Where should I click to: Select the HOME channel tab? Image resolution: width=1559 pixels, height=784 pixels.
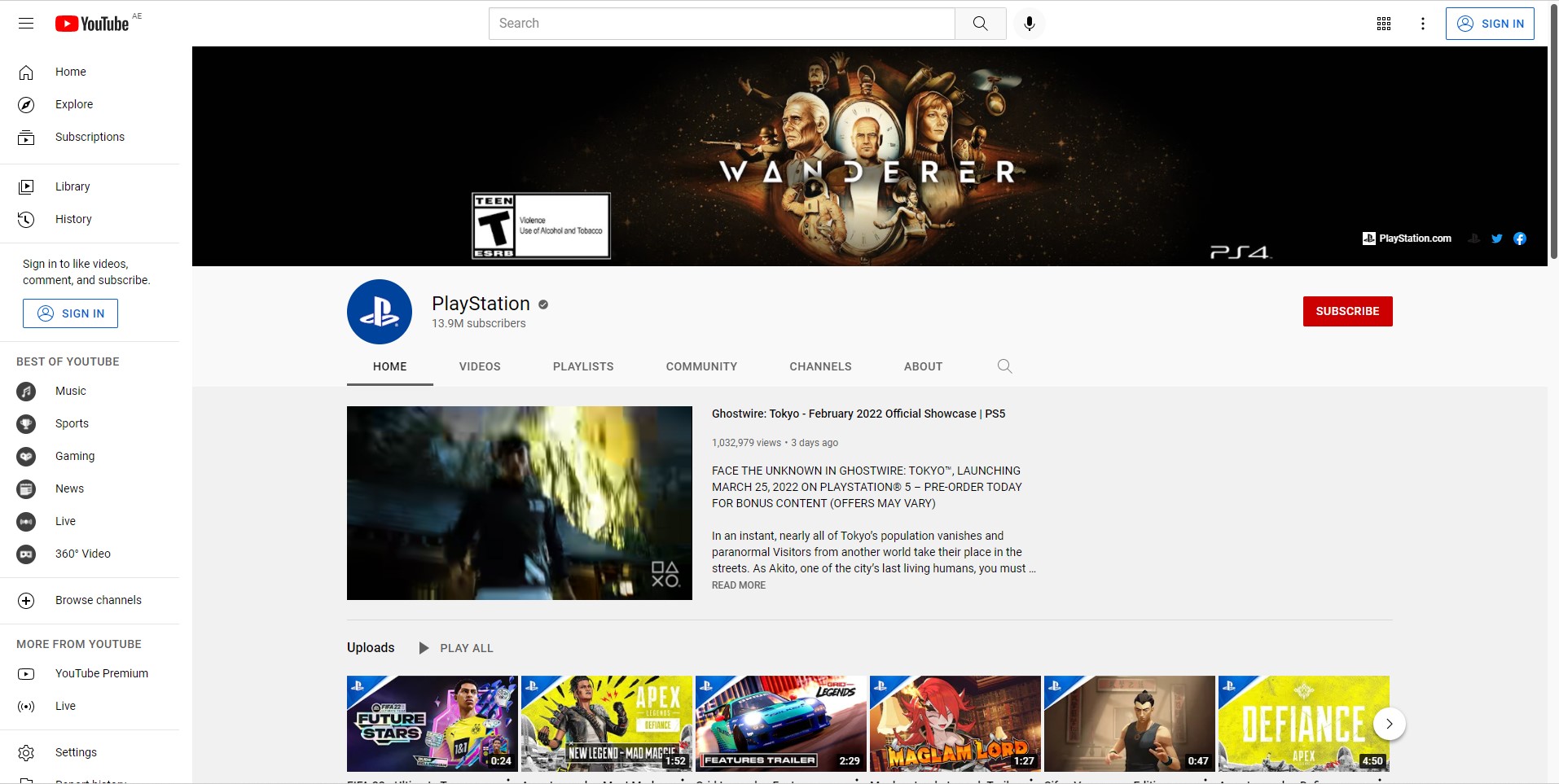[x=390, y=366]
